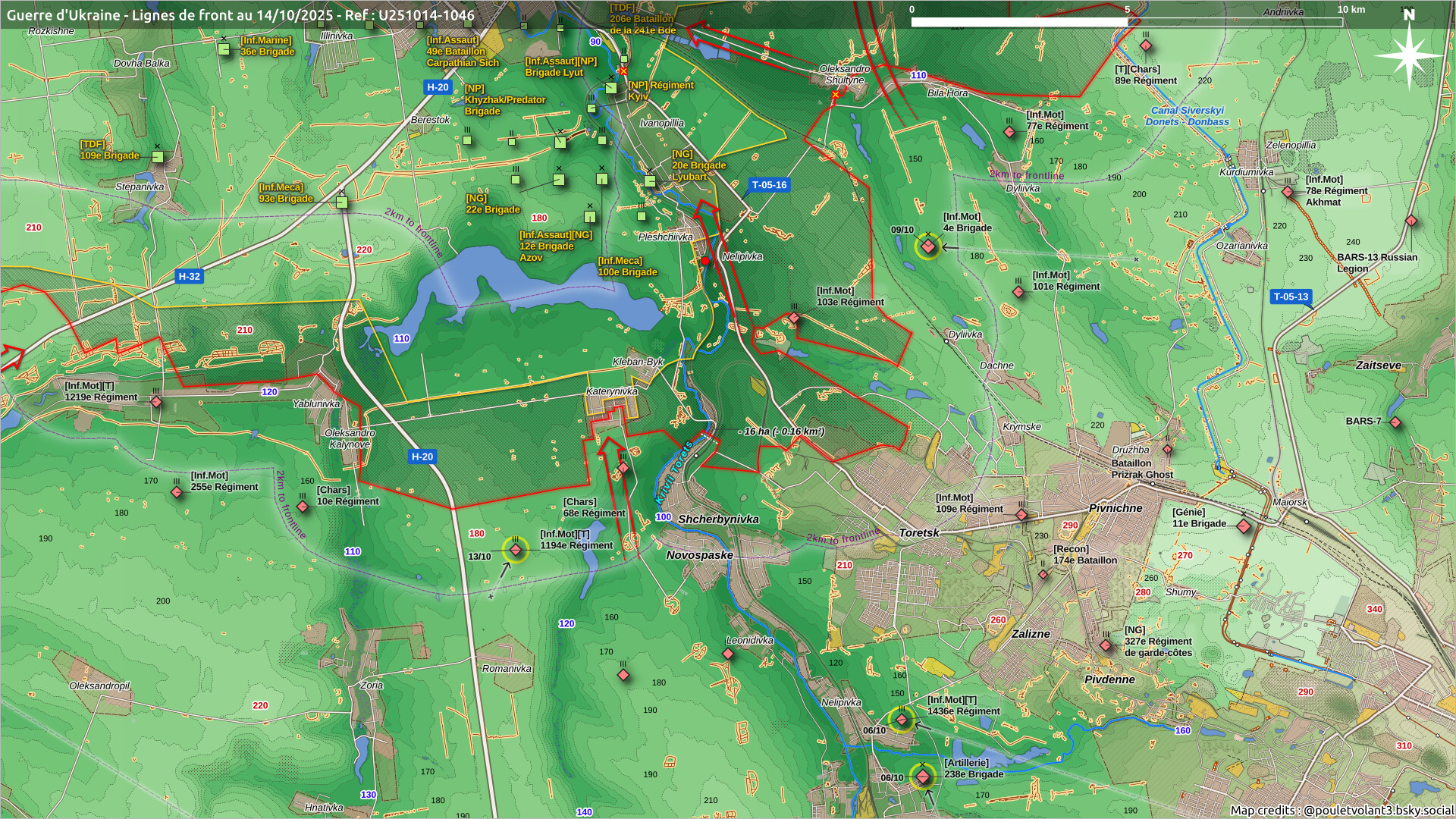Image resolution: width=1456 pixels, height=819 pixels.
Task: Click the 109e Brigade TDF square marker
Action: pos(158,157)
